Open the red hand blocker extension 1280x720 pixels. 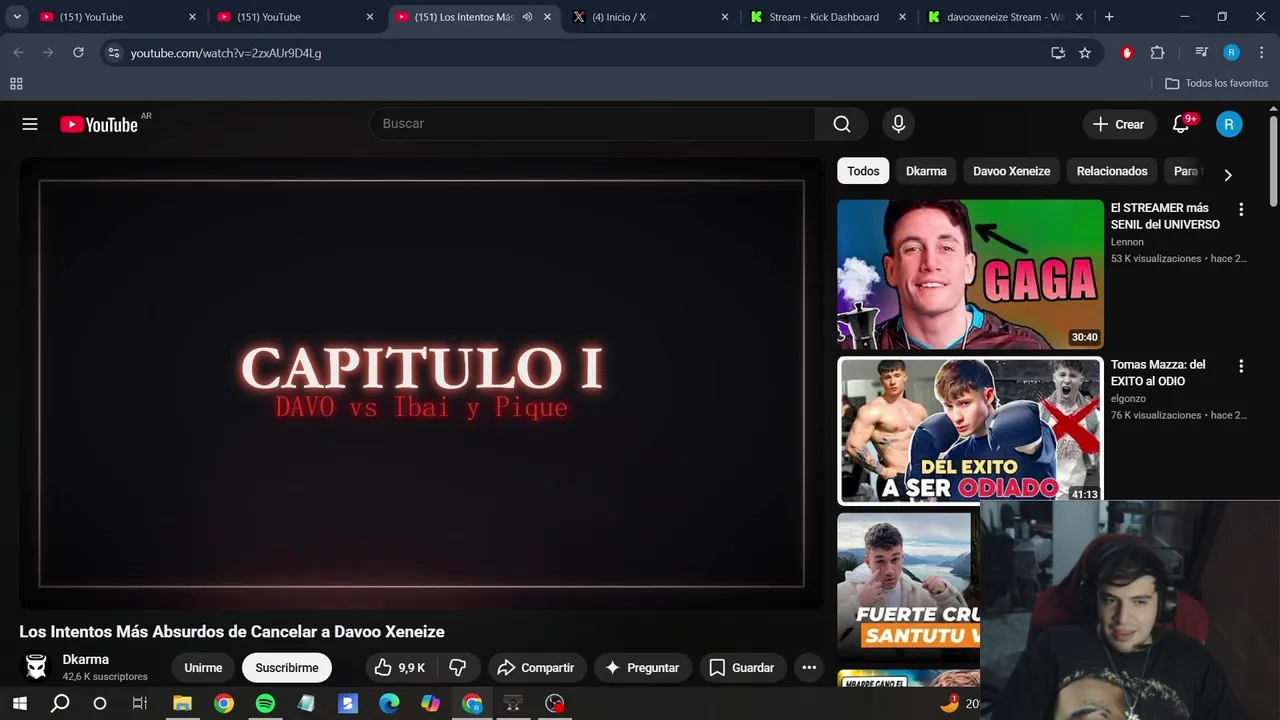click(1127, 53)
